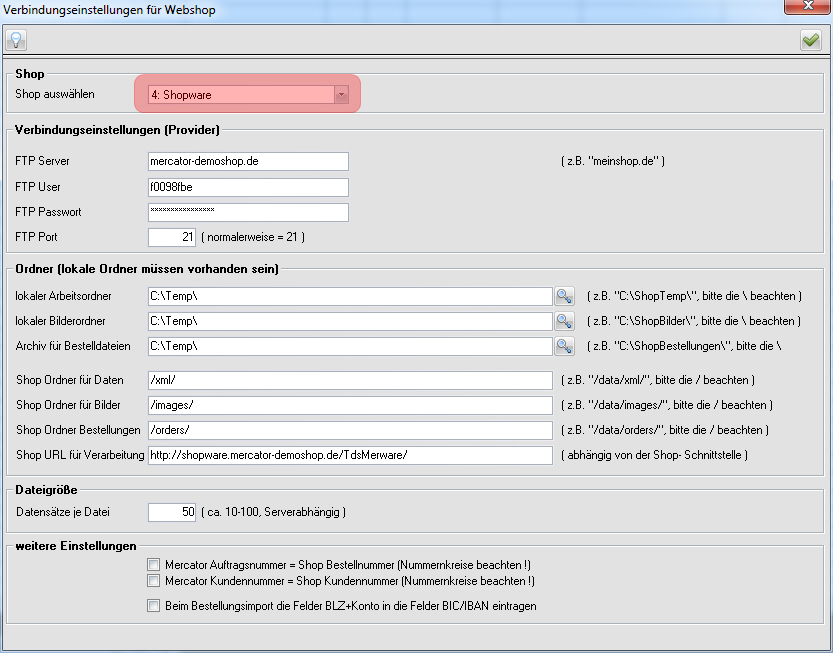Browse for lokaler Arbeitsordner folder
This screenshot has height=653, width=833.
click(564, 296)
